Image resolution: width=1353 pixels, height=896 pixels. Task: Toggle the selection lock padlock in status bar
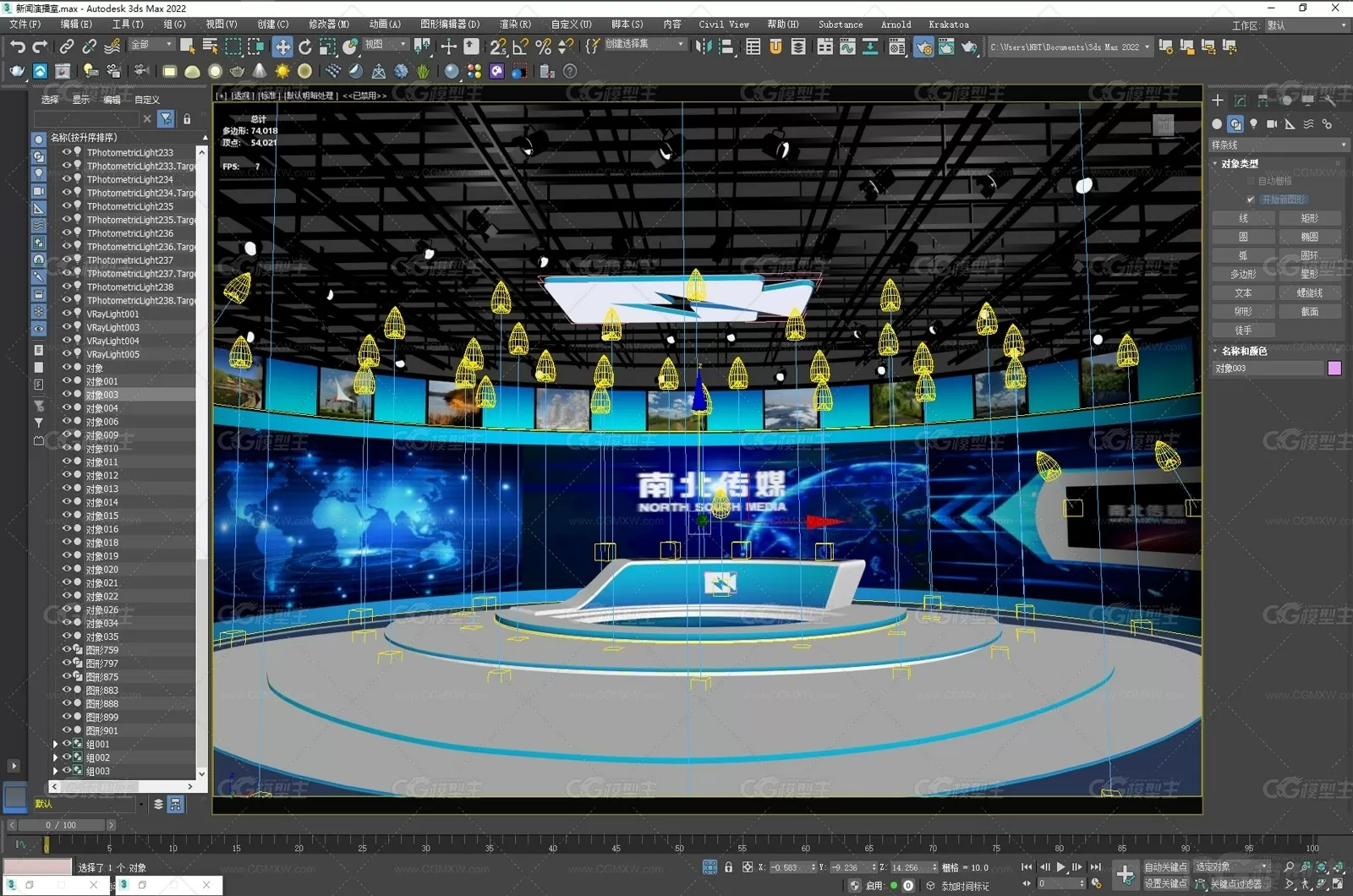729,867
